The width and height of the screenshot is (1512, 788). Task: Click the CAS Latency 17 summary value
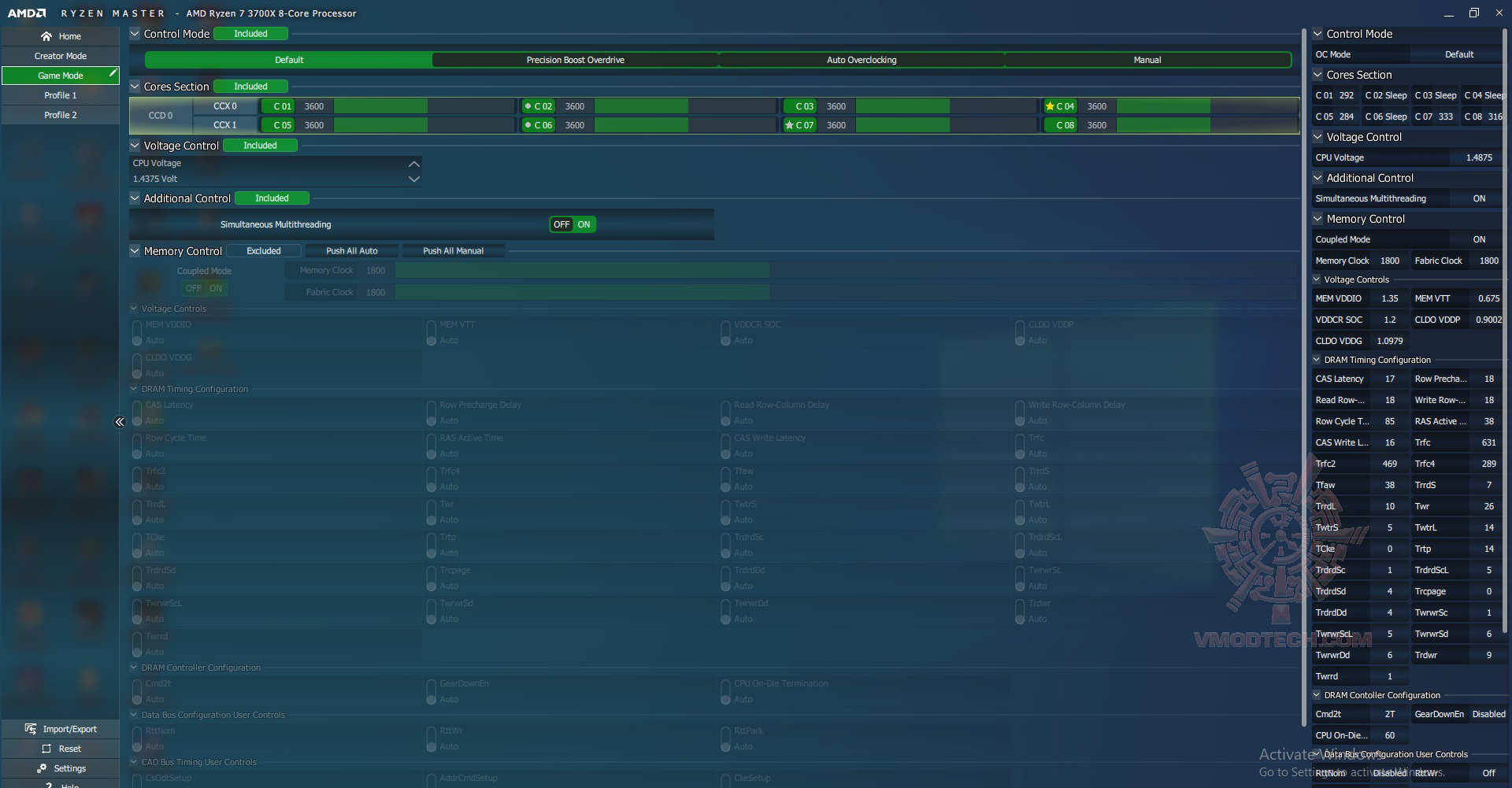pos(1389,379)
